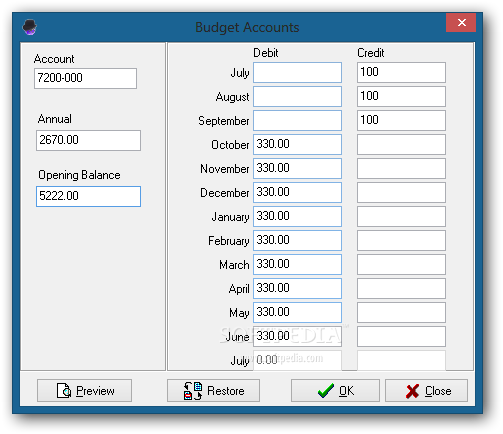Viewport: 503px width, 434px height.
Task: Edit the April Debit value
Action: tap(297, 288)
